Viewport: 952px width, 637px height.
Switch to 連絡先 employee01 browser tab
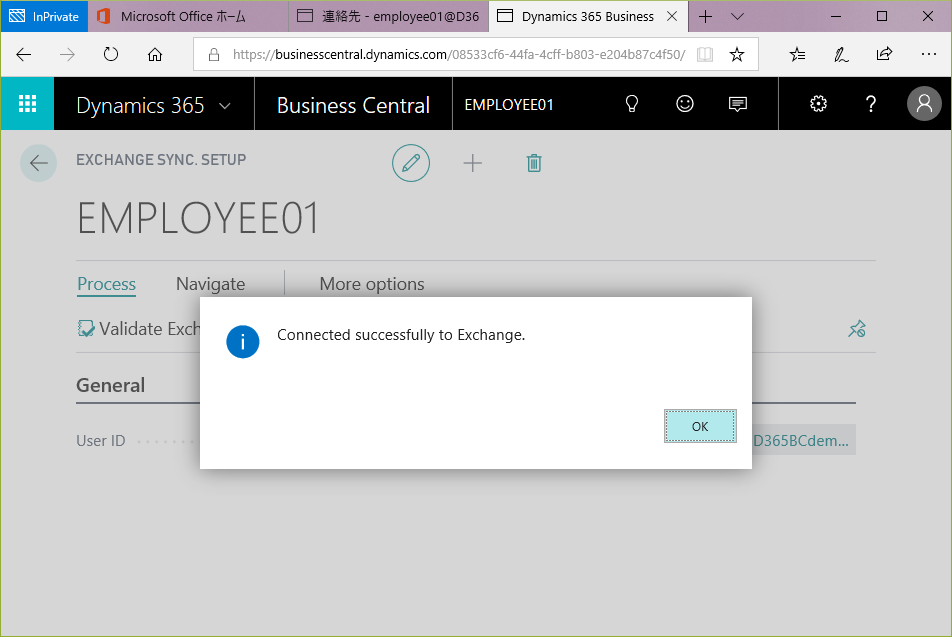pyautogui.click(x=389, y=16)
